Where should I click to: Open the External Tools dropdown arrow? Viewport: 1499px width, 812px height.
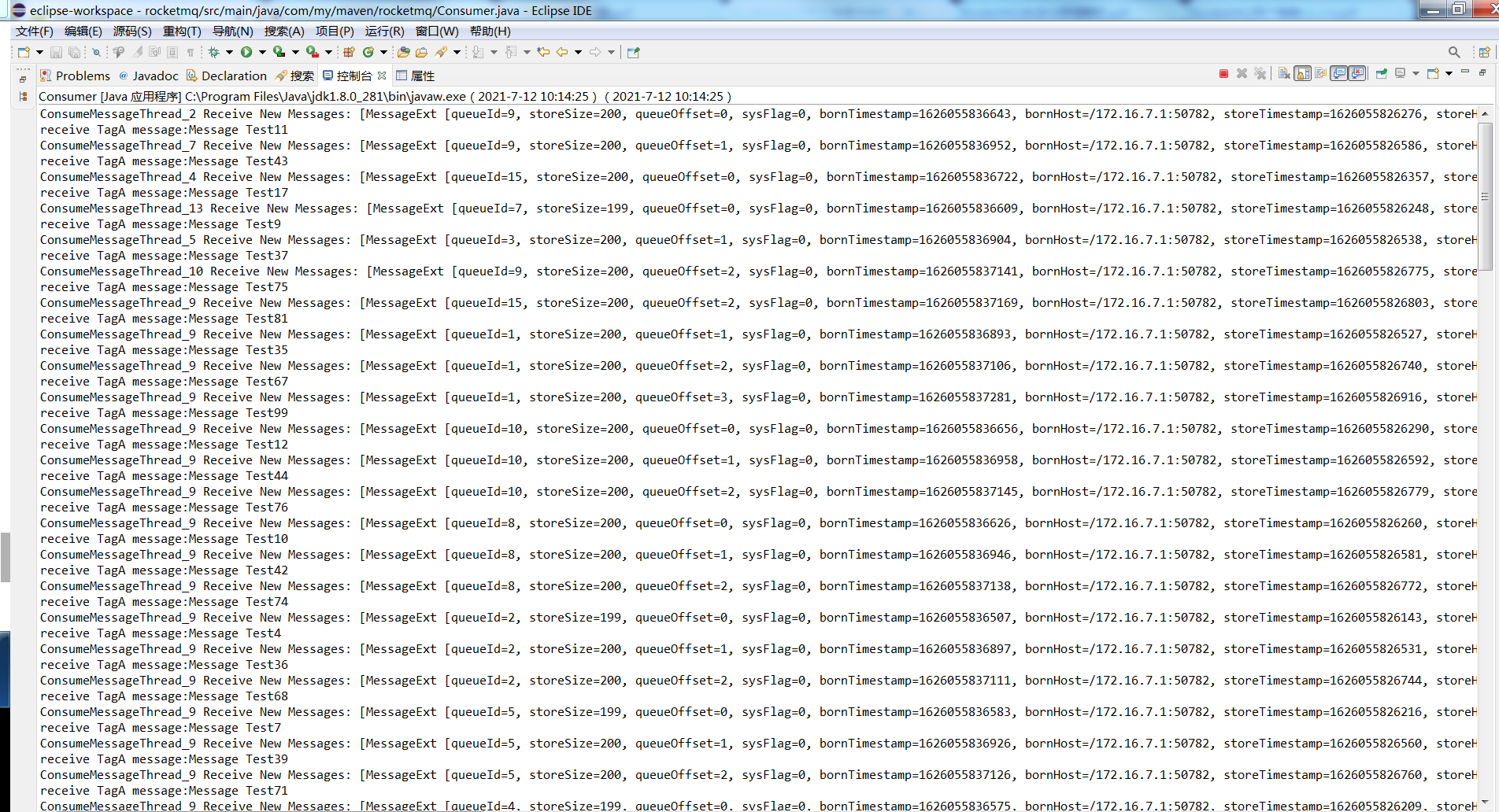pos(328,52)
